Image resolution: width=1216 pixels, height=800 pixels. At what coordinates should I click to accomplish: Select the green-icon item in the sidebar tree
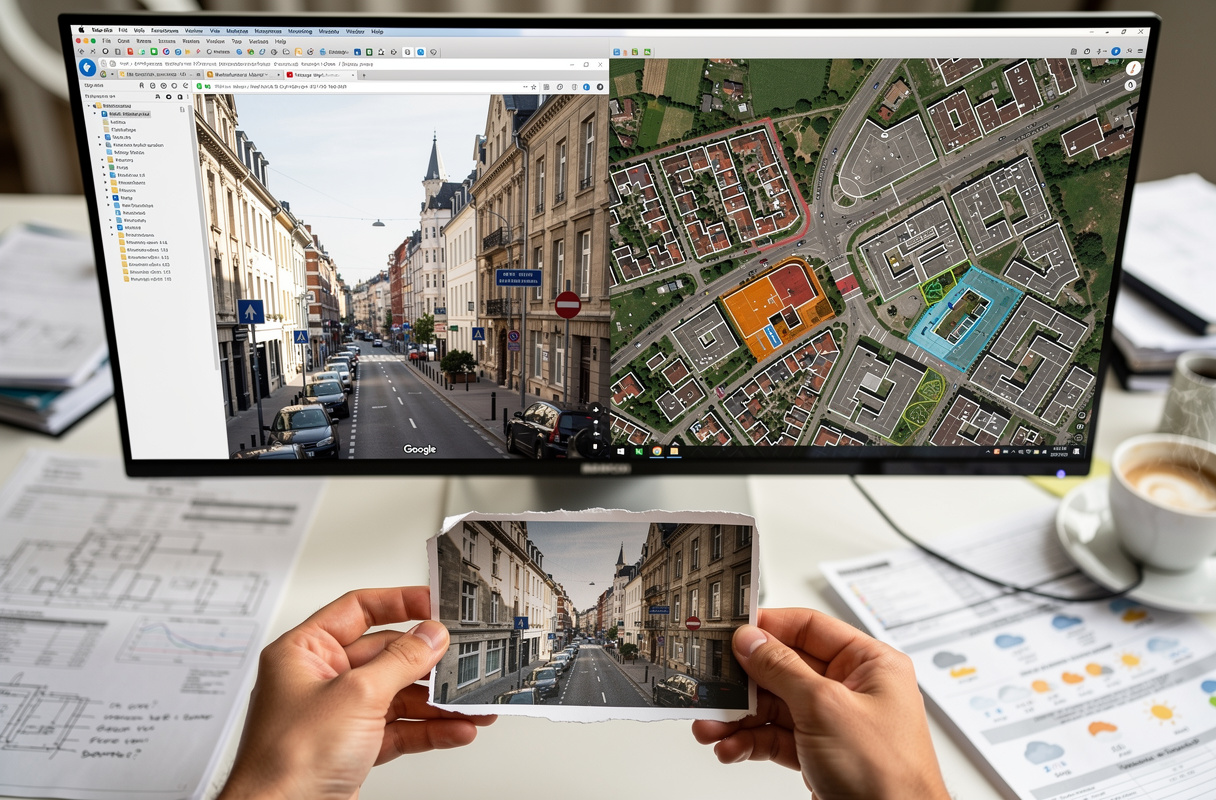[119, 167]
